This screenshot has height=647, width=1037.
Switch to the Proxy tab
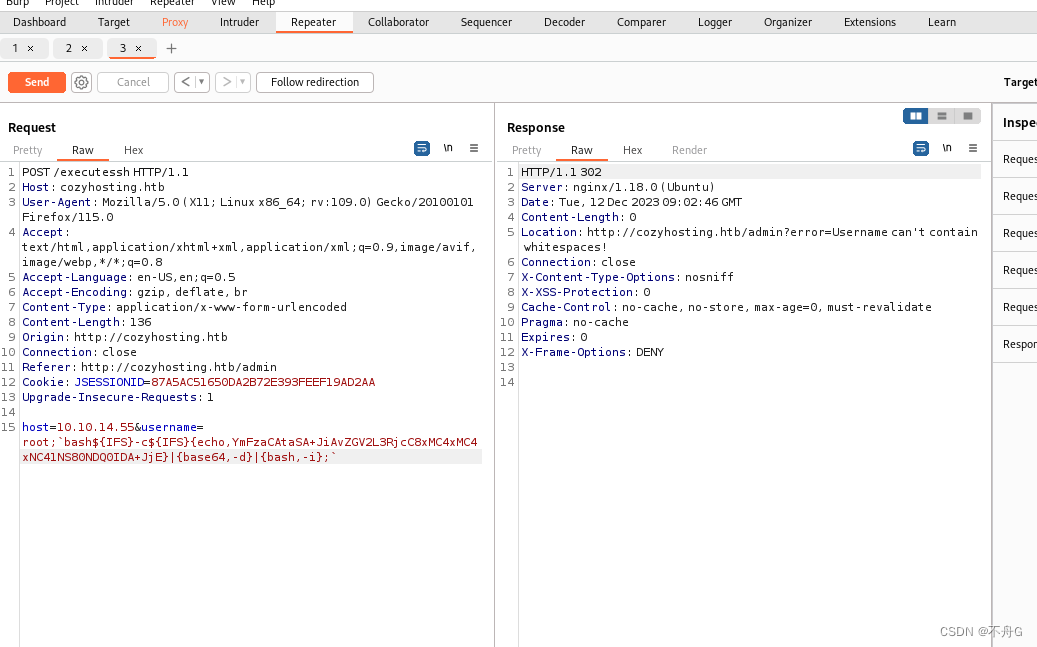point(175,22)
